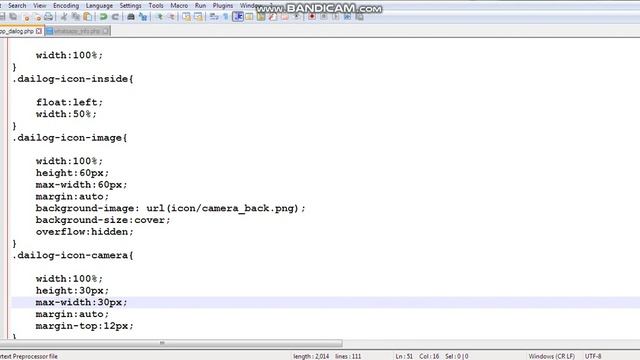Viewport: 640px width, 360px height.
Task: Open Find with the binoculars icon
Action: pyautogui.click(x=131, y=17)
